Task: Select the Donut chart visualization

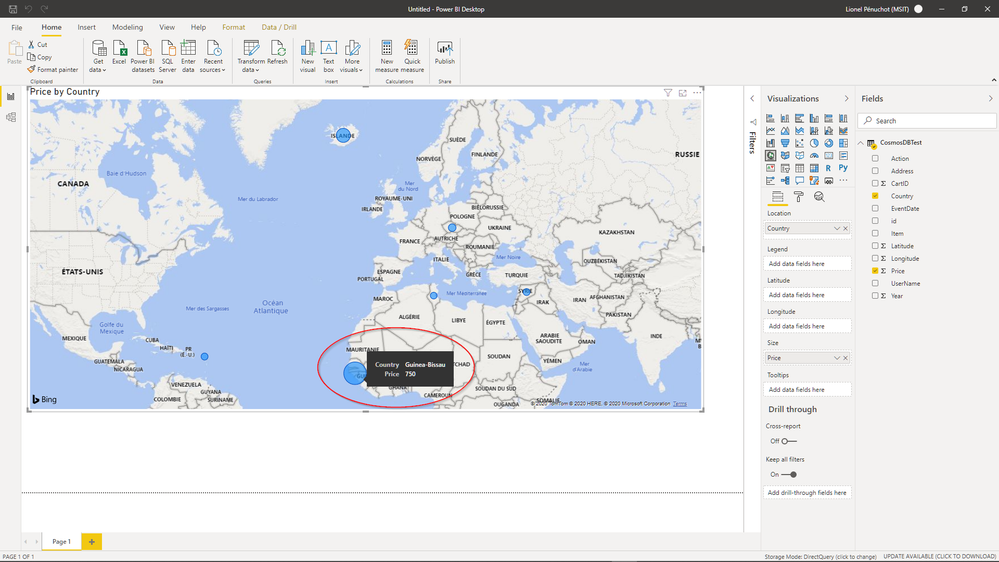Action: pyautogui.click(x=829, y=143)
